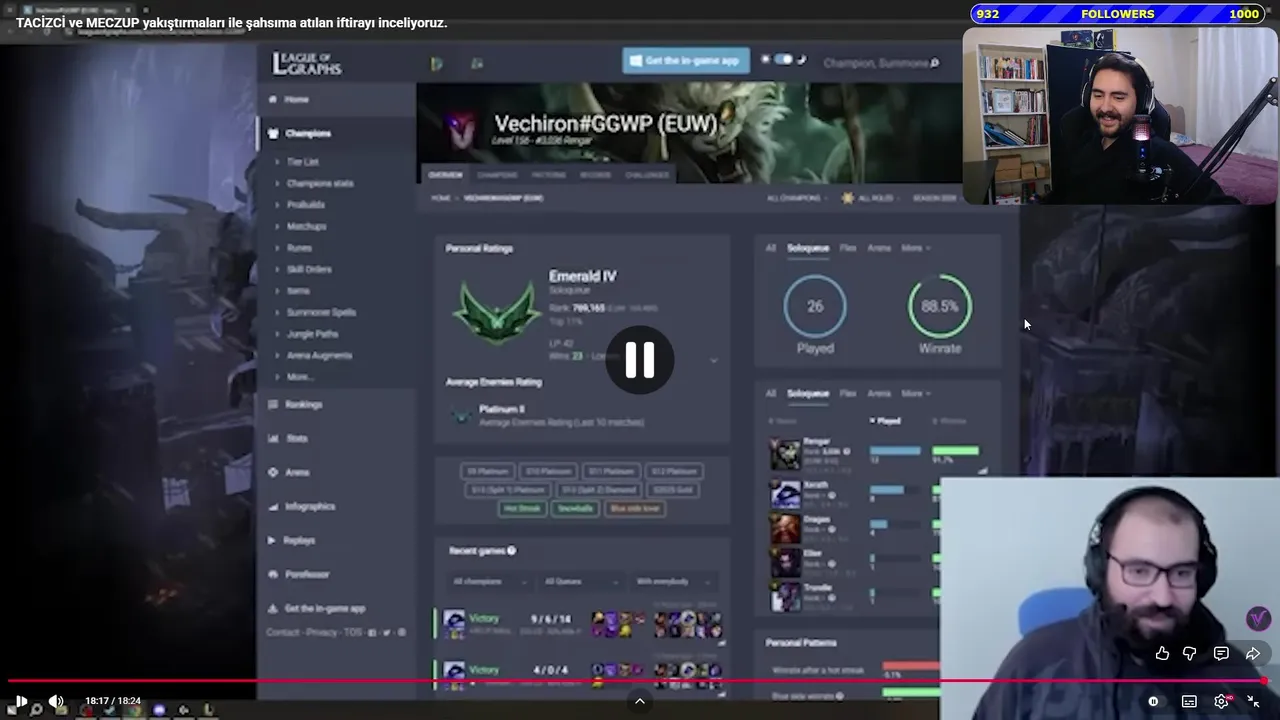
Task: Share the video using arrow icon
Action: click(1253, 653)
